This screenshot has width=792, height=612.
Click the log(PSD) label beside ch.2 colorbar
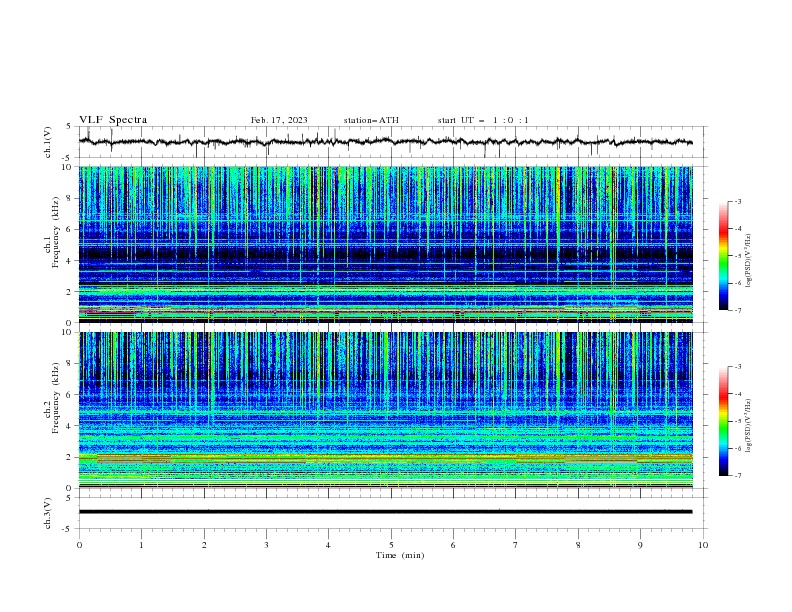click(748, 426)
